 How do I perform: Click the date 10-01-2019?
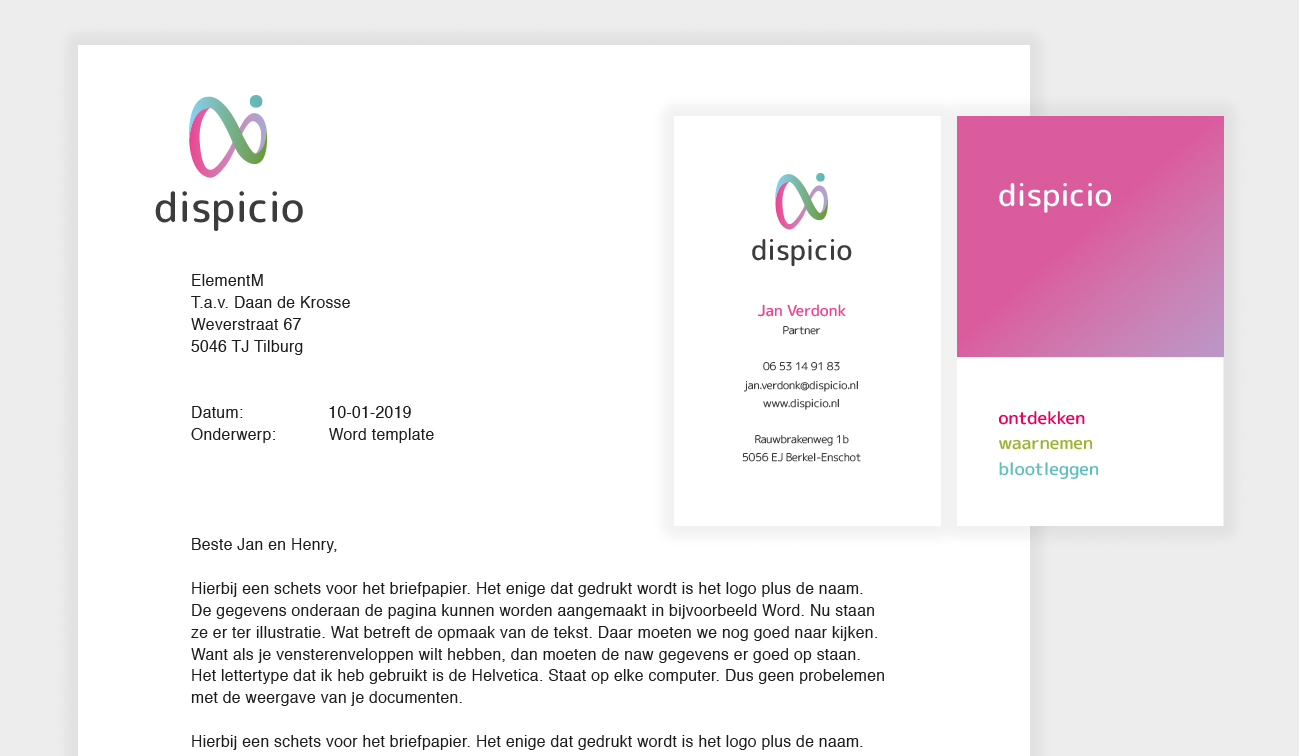click(370, 413)
